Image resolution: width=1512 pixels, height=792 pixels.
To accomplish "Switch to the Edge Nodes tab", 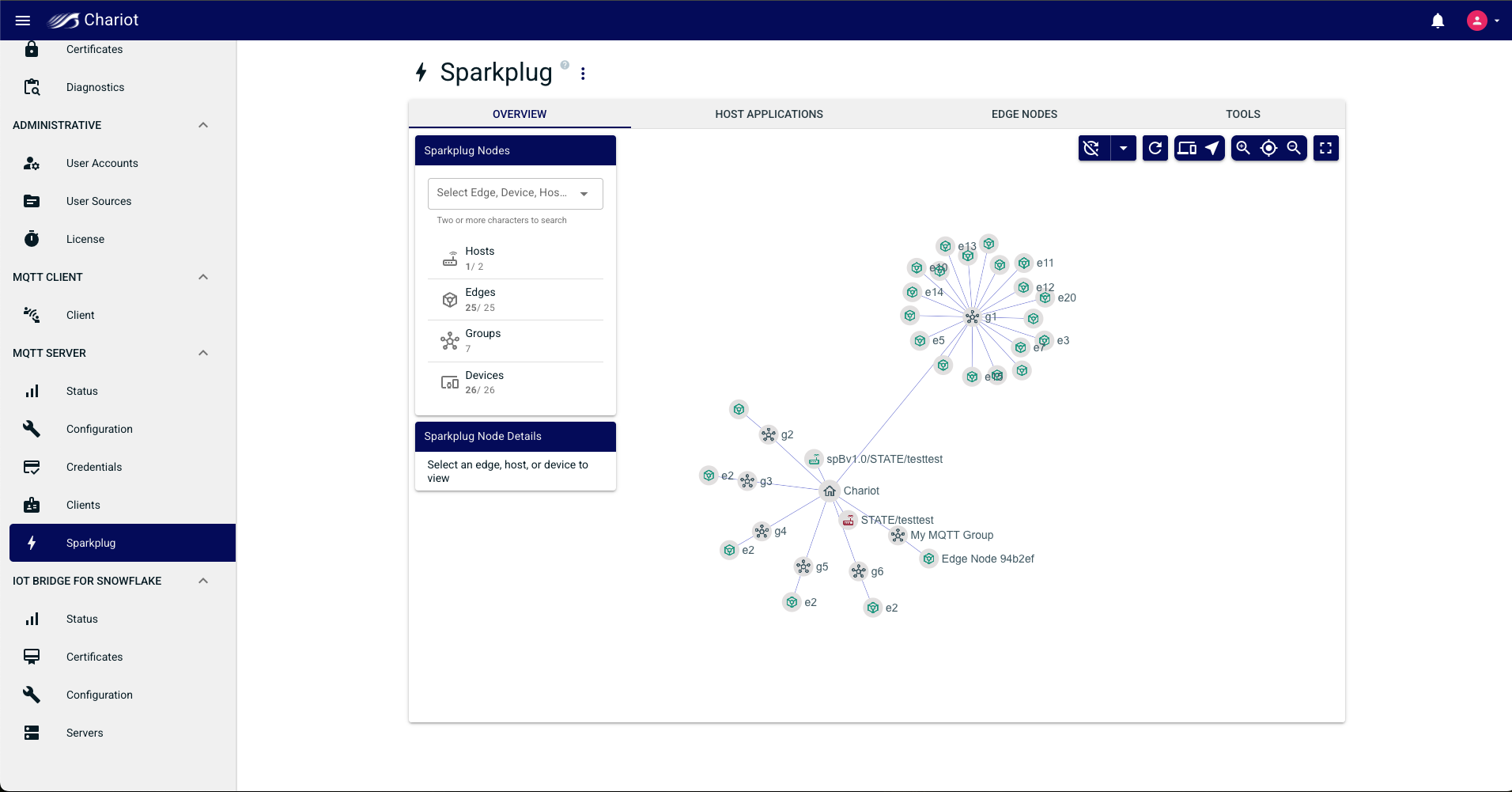I will pos(1024,114).
